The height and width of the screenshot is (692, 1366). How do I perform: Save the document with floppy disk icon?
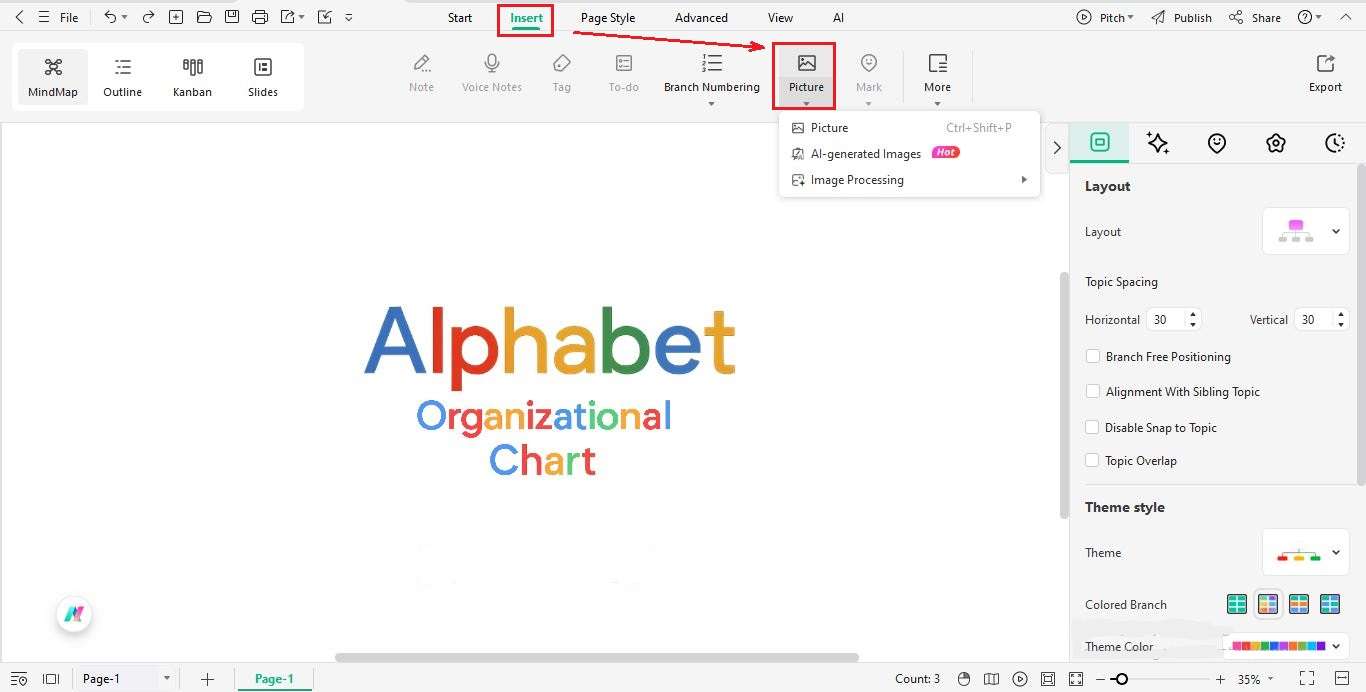click(x=232, y=17)
